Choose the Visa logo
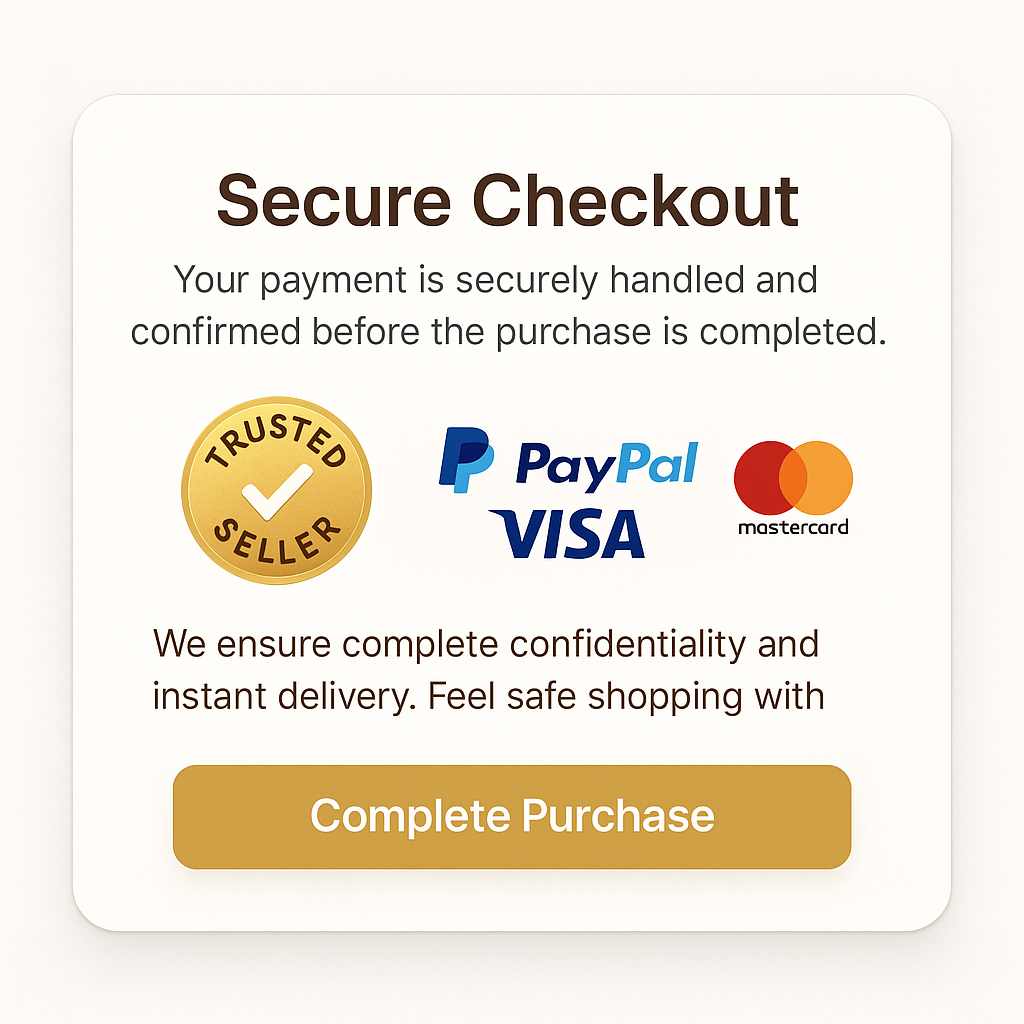1024x1024 pixels. (x=567, y=533)
